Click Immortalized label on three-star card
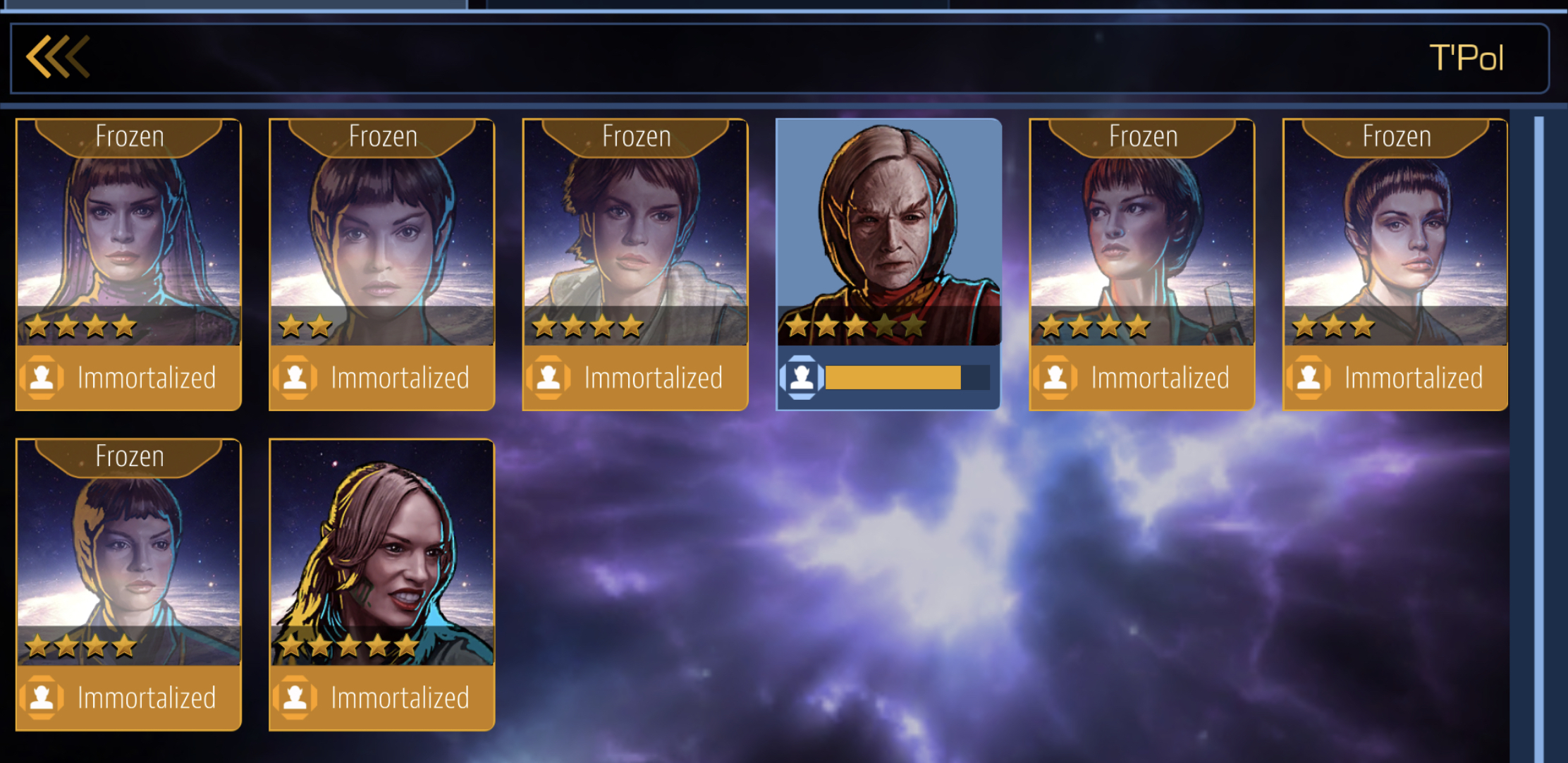Screen dimensions: 1568x763 [x=1414, y=378]
